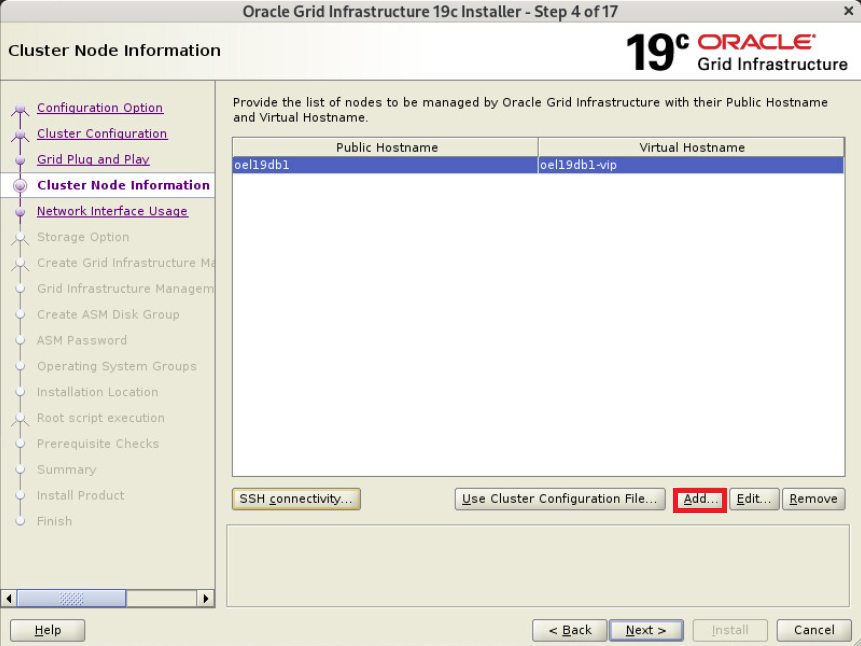The width and height of the screenshot is (861, 646).
Task: Click Grid Infrastructure Managem... step label
Action: click(126, 288)
